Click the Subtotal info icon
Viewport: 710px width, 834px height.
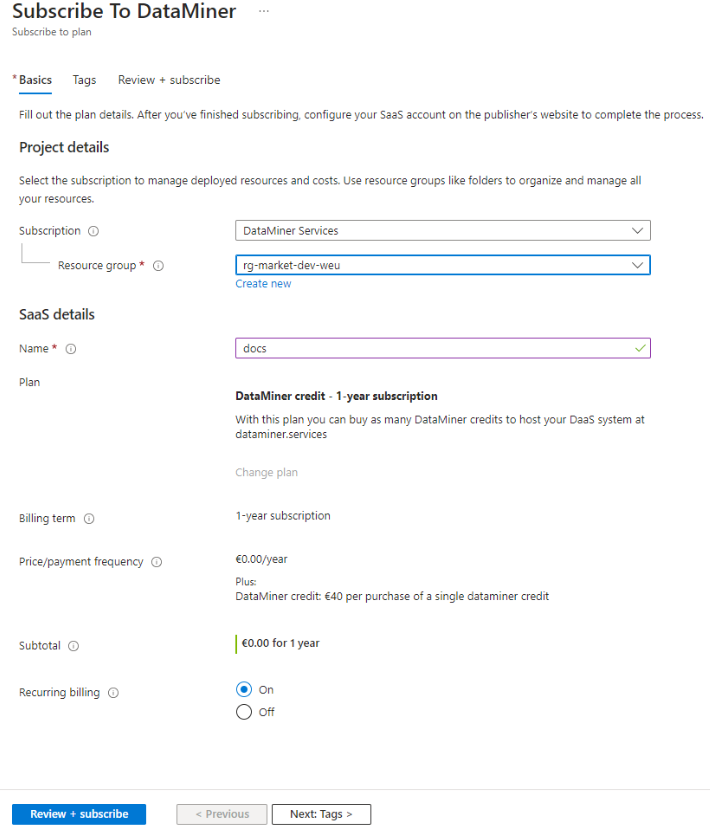click(x=74, y=646)
